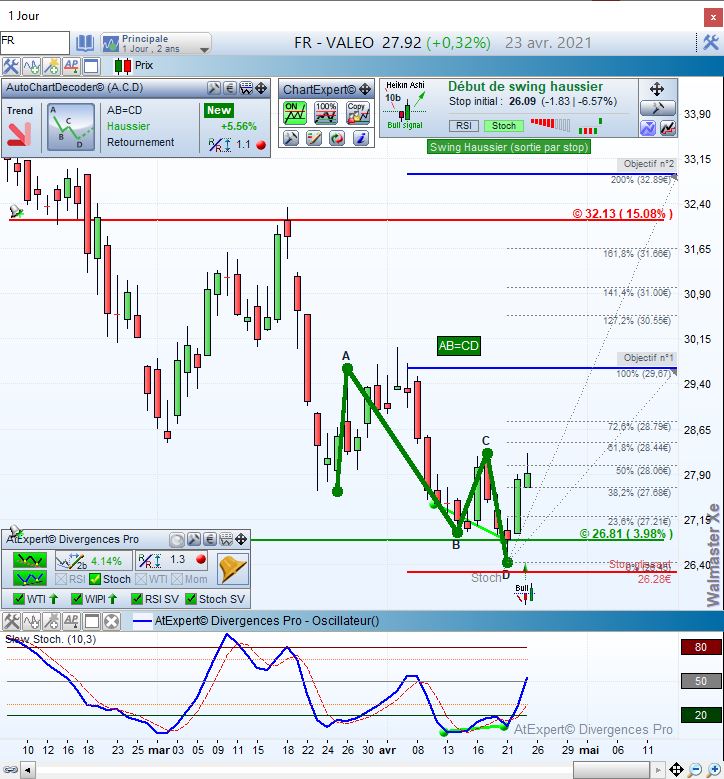This screenshot has height=779, width=724.
Task: Click ChartExpert pencil edit icon
Action: click(x=314, y=138)
